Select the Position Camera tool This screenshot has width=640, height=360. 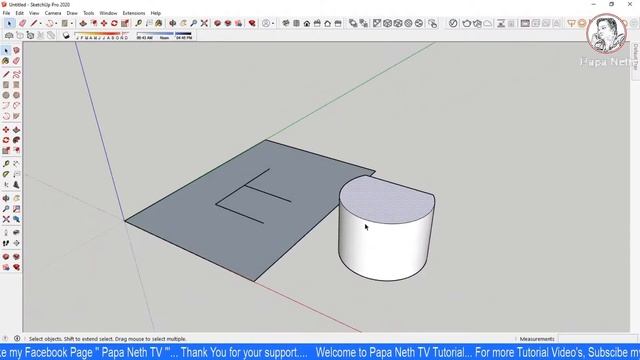pos(6,232)
